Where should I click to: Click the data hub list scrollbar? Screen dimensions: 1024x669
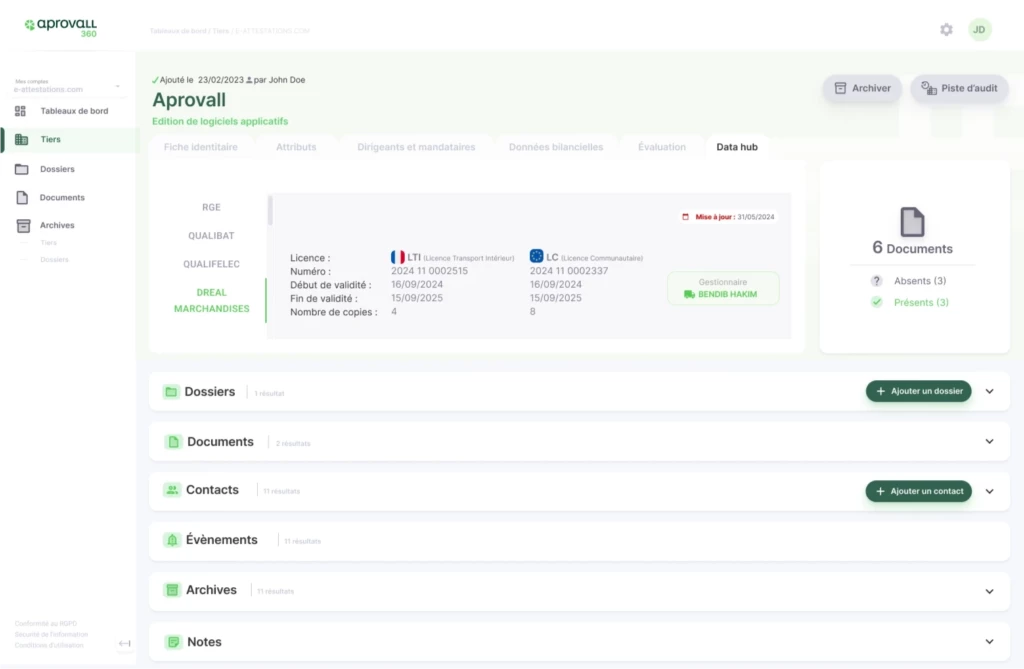coord(270,210)
